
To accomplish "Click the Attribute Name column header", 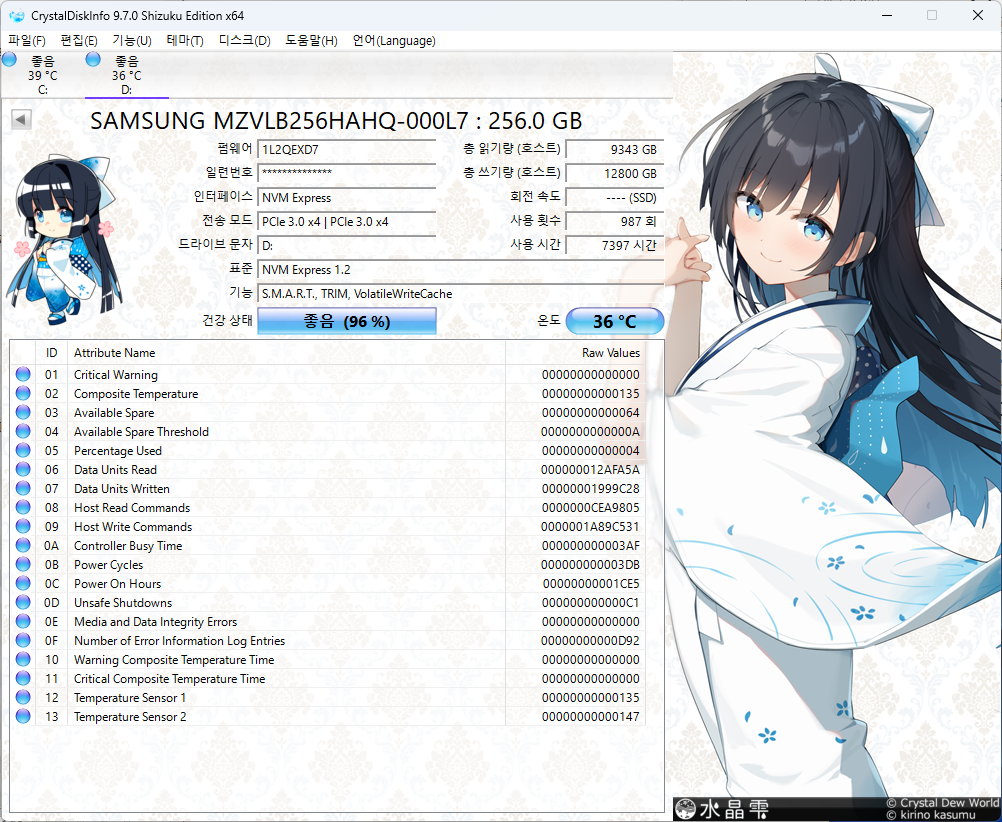I will [286, 353].
